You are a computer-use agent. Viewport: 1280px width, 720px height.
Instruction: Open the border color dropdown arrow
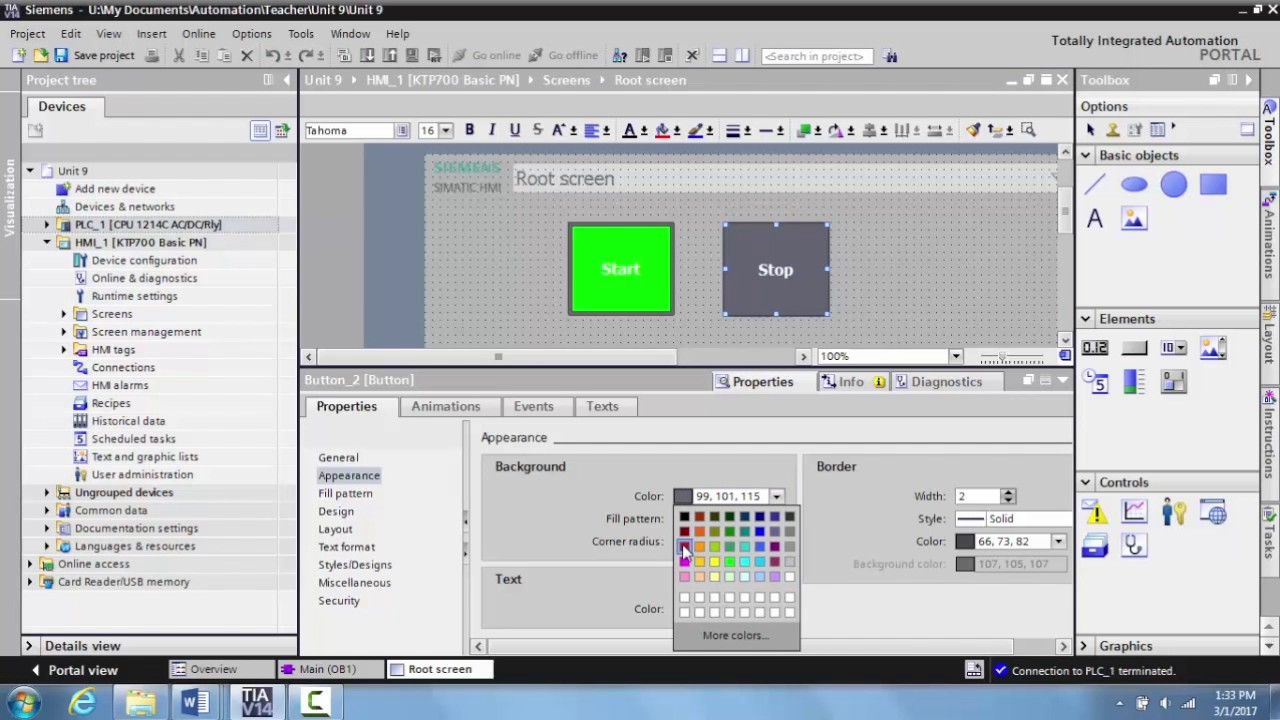pyautogui.click(x=1058, y=542)
